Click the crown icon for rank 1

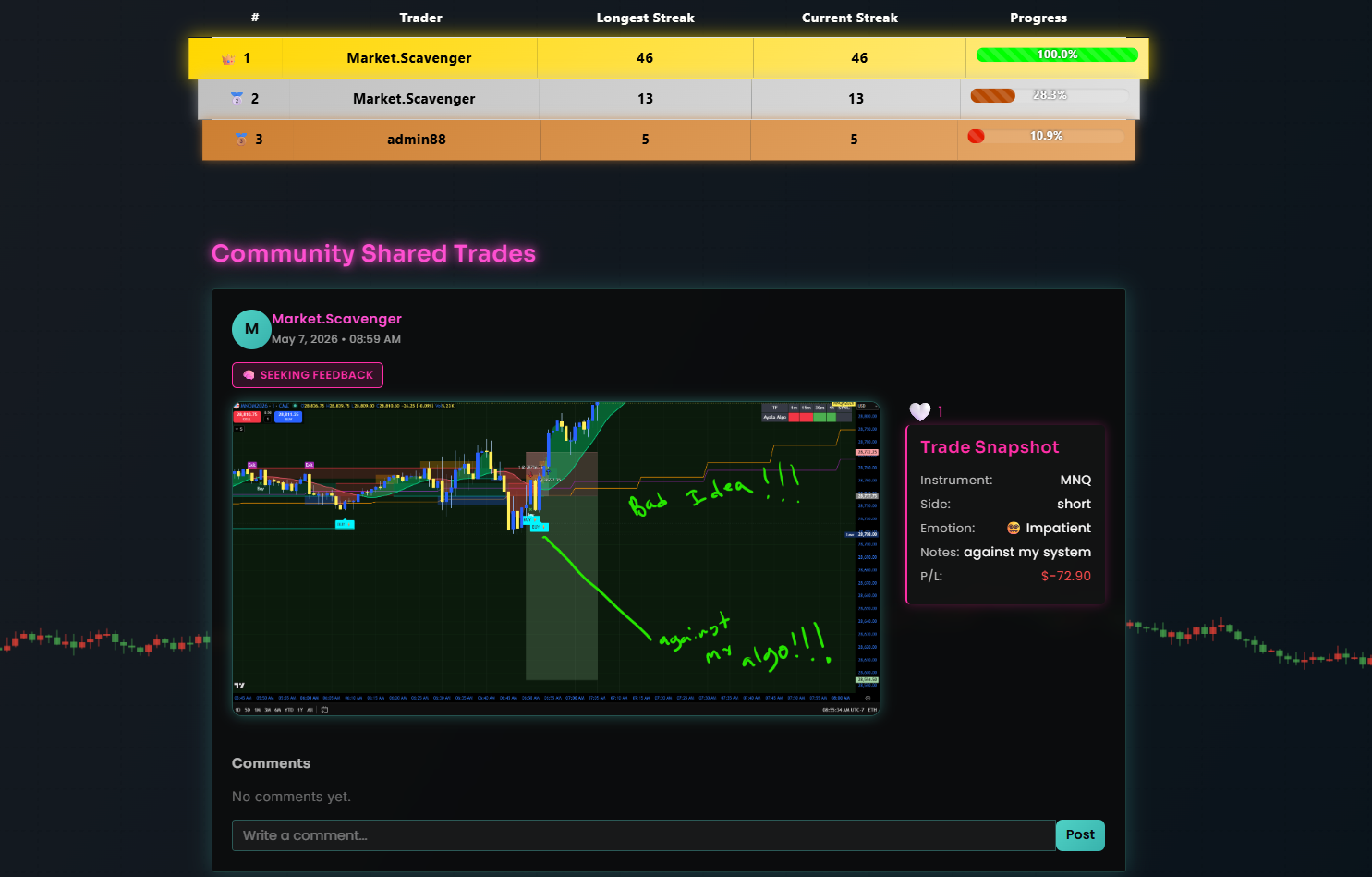(228, 58)
